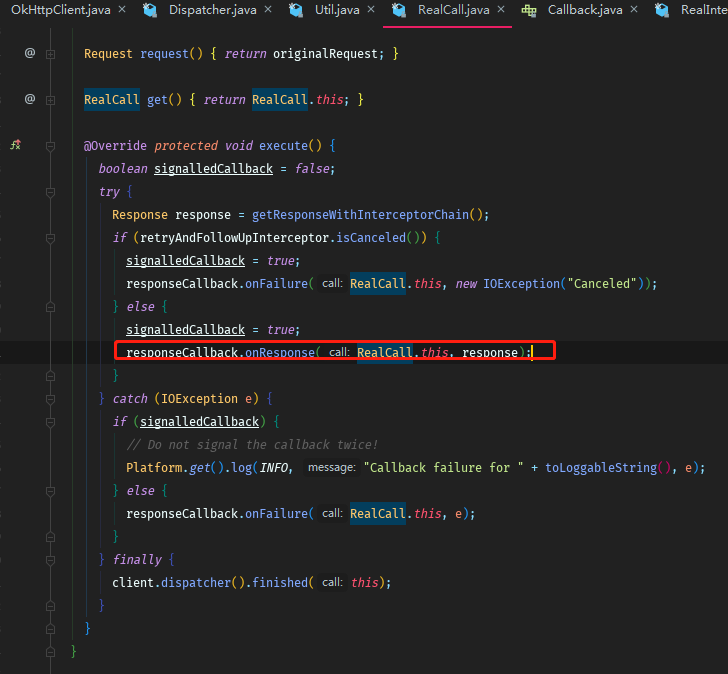Click the gutter @ icon beside request() method
Viewport: 728px width, 674px height.
30,53
